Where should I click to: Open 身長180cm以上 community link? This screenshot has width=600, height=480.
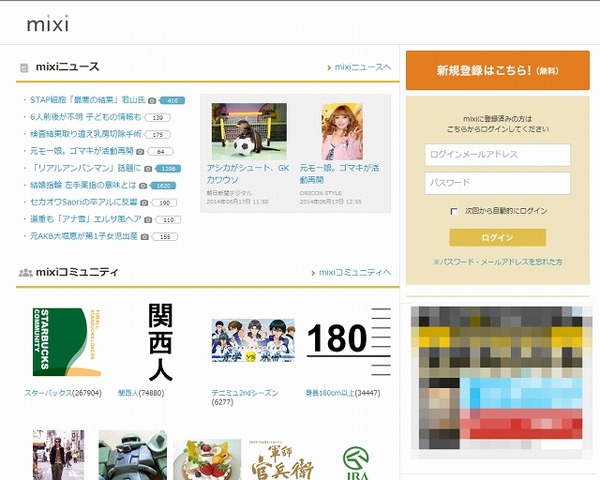[x=329, y=393]
